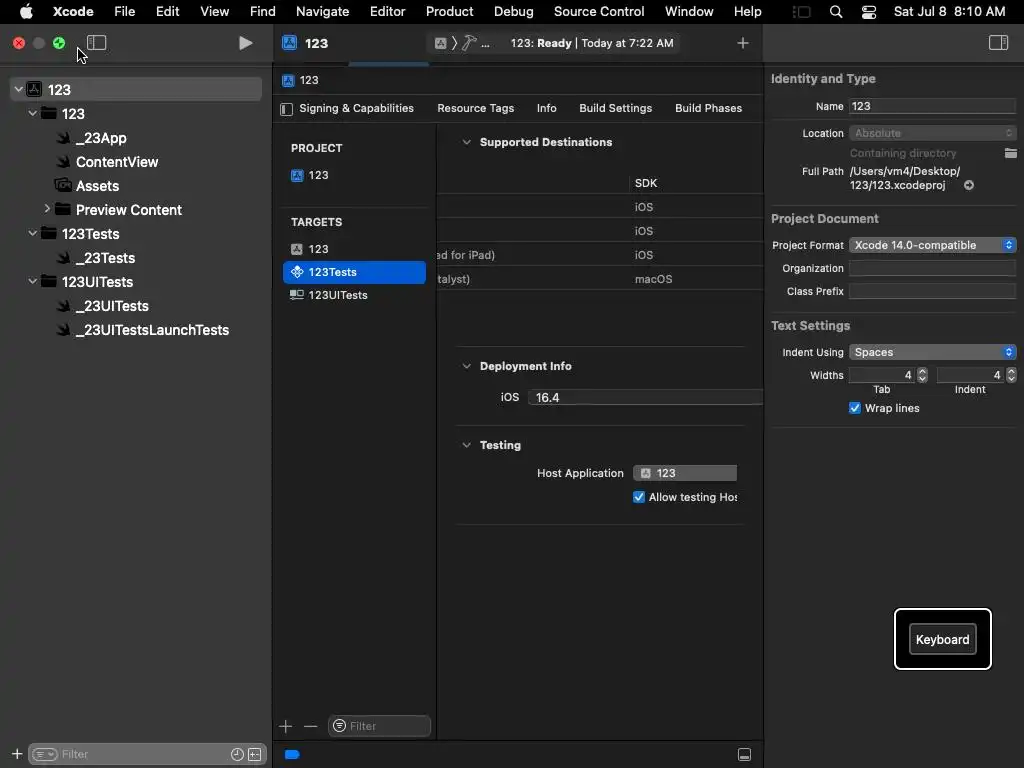Viewport: 1024px width, 768px height.
Task: Toggle source-control status filter icon
Action: click(x=255, y=754)
